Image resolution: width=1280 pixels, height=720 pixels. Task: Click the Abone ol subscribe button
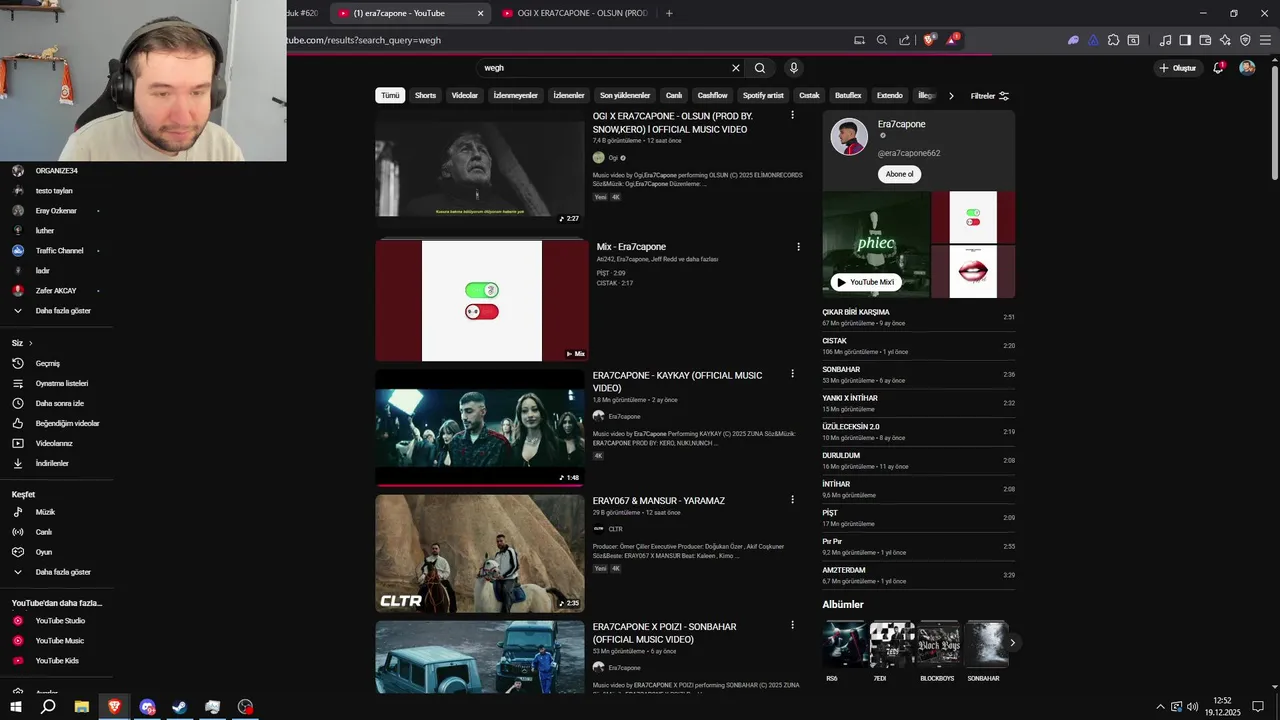tap(899, 174)
